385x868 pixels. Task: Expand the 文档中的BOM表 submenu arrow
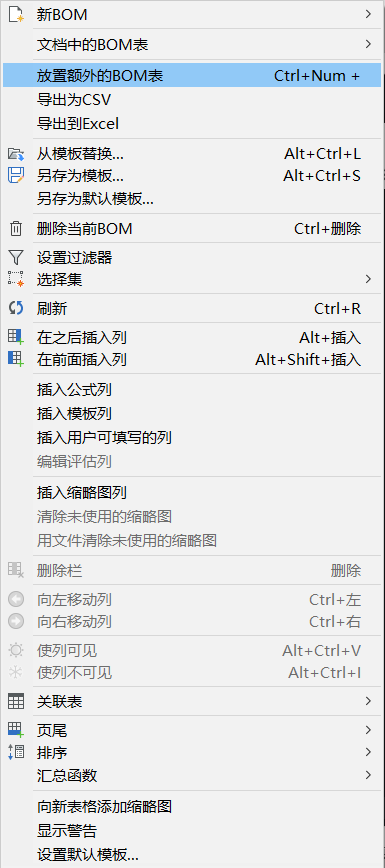coord(368,44)
